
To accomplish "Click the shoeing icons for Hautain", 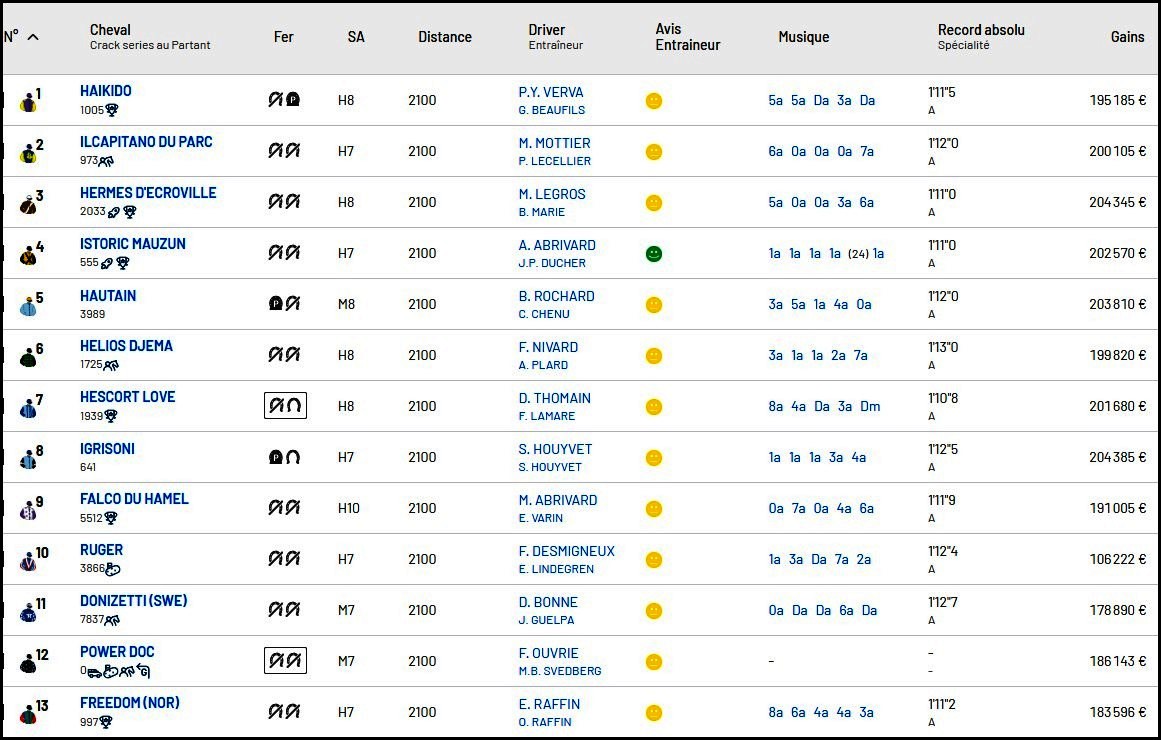I will [x=284, y=304].
